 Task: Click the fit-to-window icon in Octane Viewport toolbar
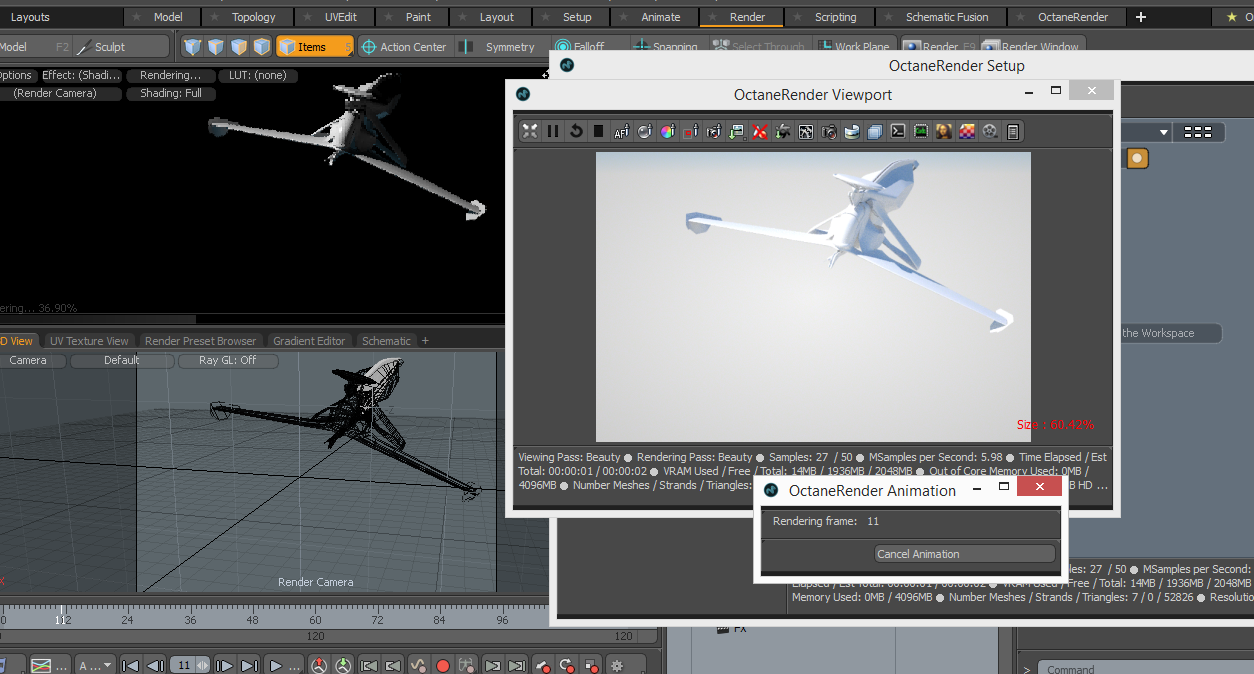coord(530,131)
